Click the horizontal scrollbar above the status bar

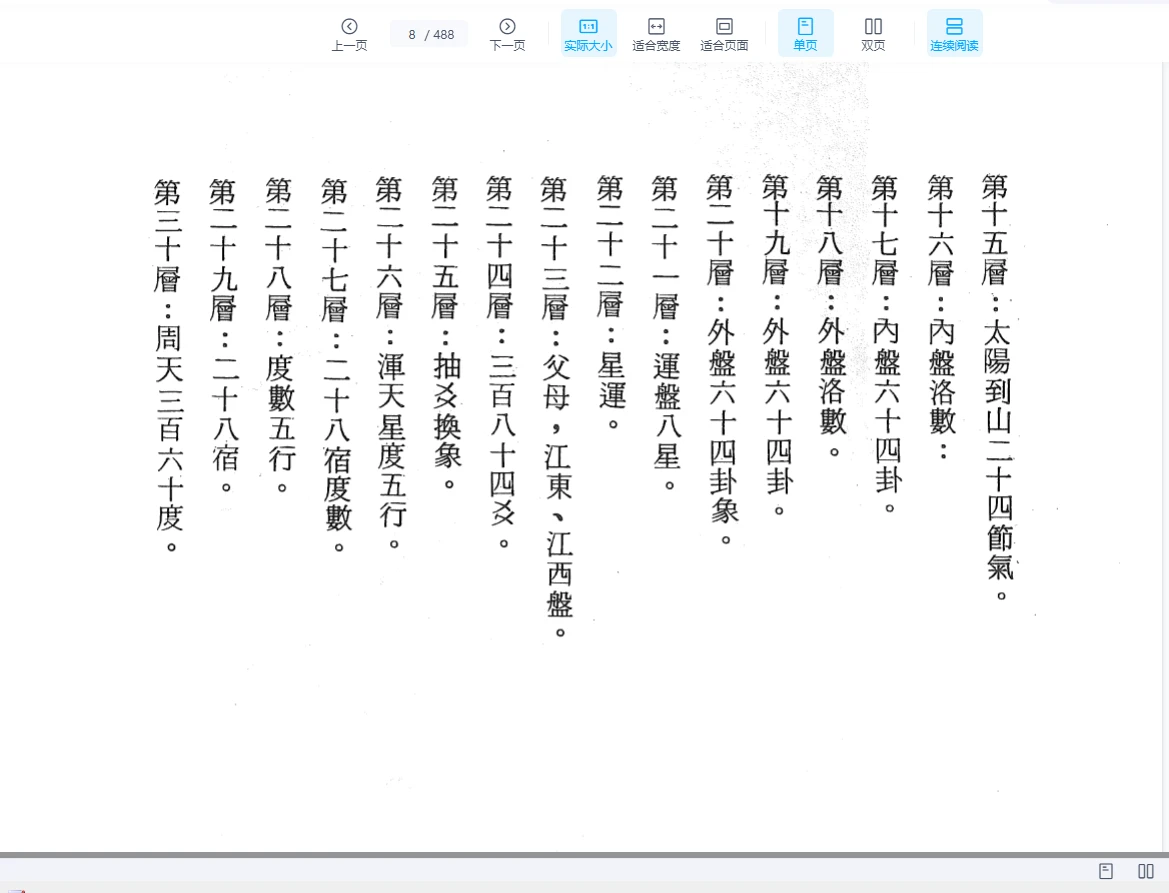tap(584, 855)
